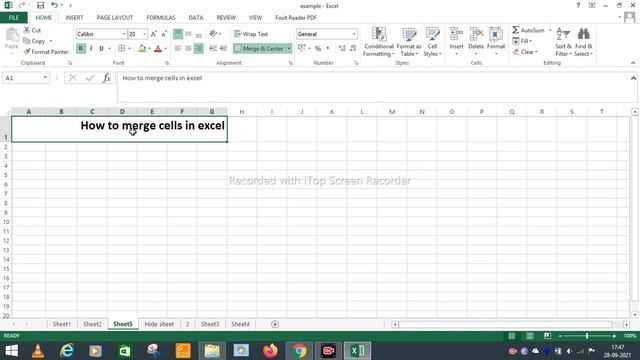Click Merge & Center button
Screen dimensions: 640x360
pyautogui.click(x=259, y=48)
